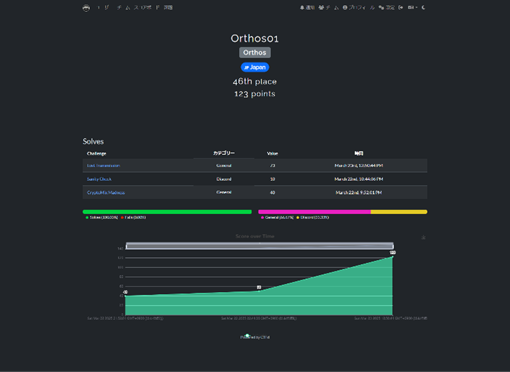Open the notifications bell item

pos(307,7)
